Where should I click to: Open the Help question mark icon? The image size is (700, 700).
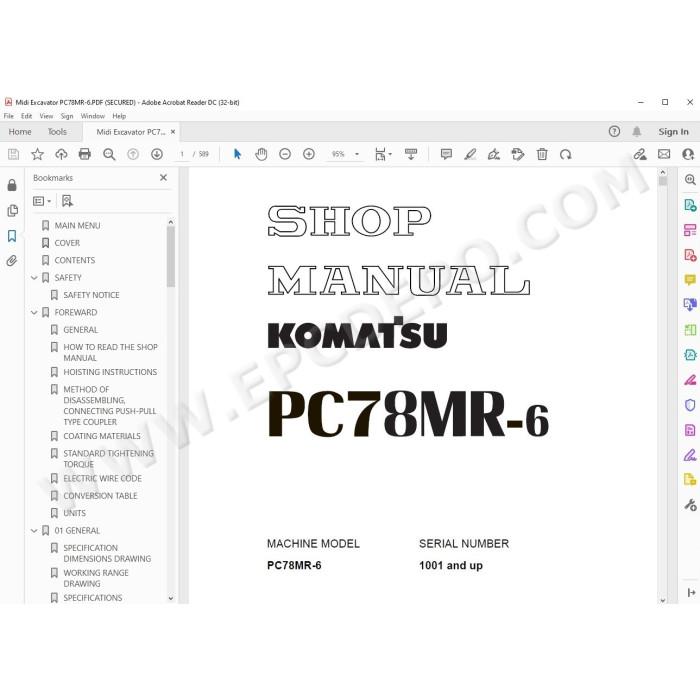click(x=614, y=131)
